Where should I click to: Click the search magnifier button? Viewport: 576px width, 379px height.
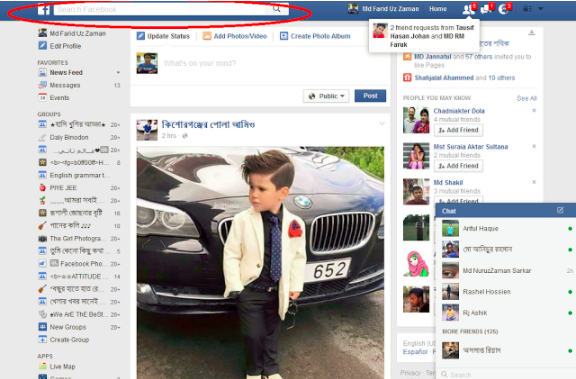coord(277,9)
